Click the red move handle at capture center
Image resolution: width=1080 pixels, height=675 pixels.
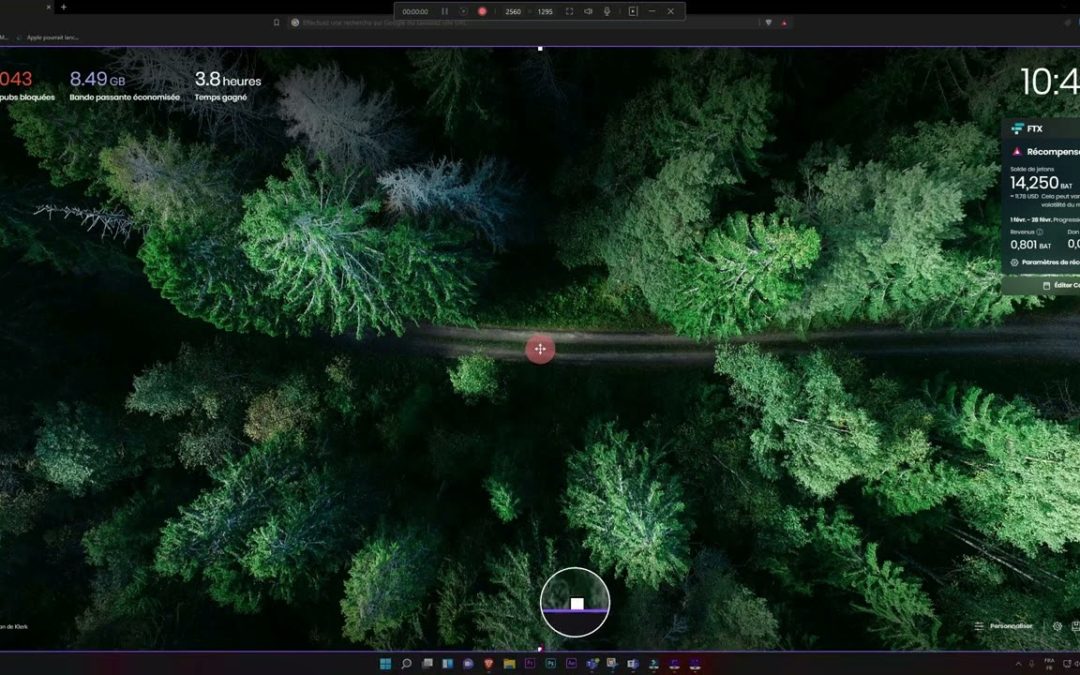point(540,349)
